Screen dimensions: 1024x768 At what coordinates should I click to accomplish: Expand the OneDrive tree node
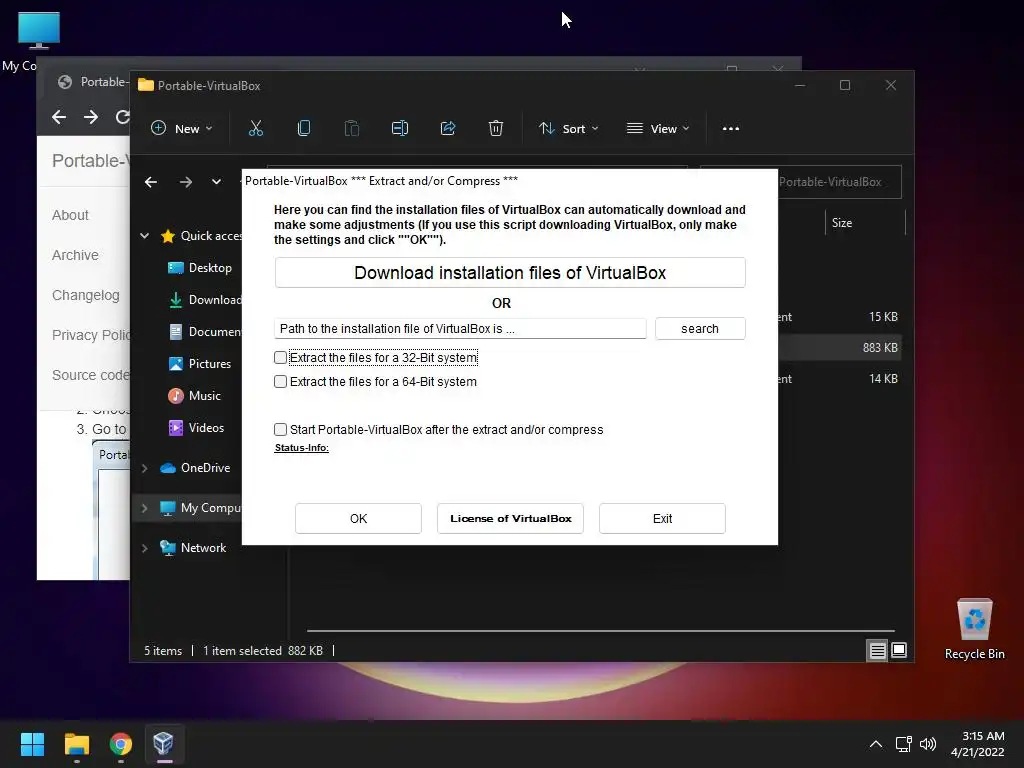144,468
